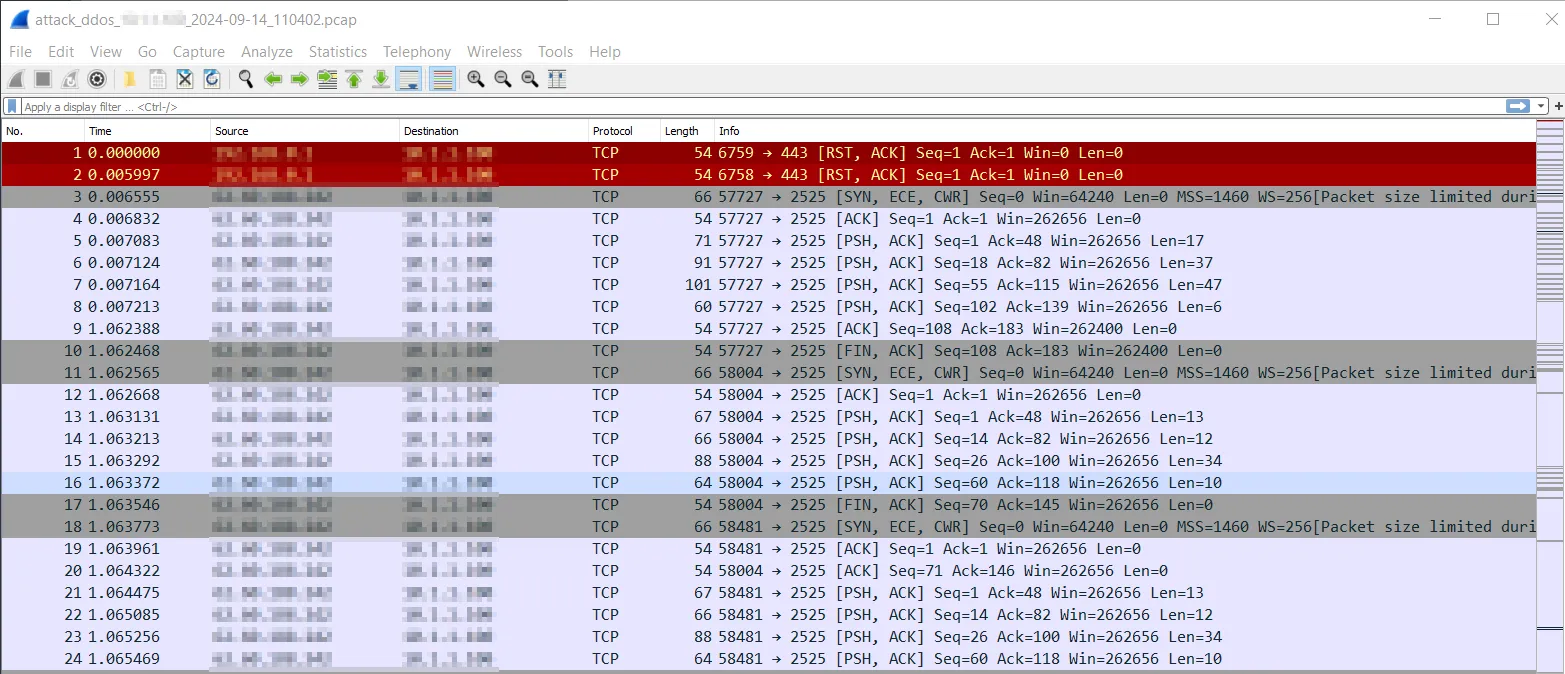This screenshot has height=674, width=1565.
Task: Toggle packet list colorization
Action: coord(442,79)
